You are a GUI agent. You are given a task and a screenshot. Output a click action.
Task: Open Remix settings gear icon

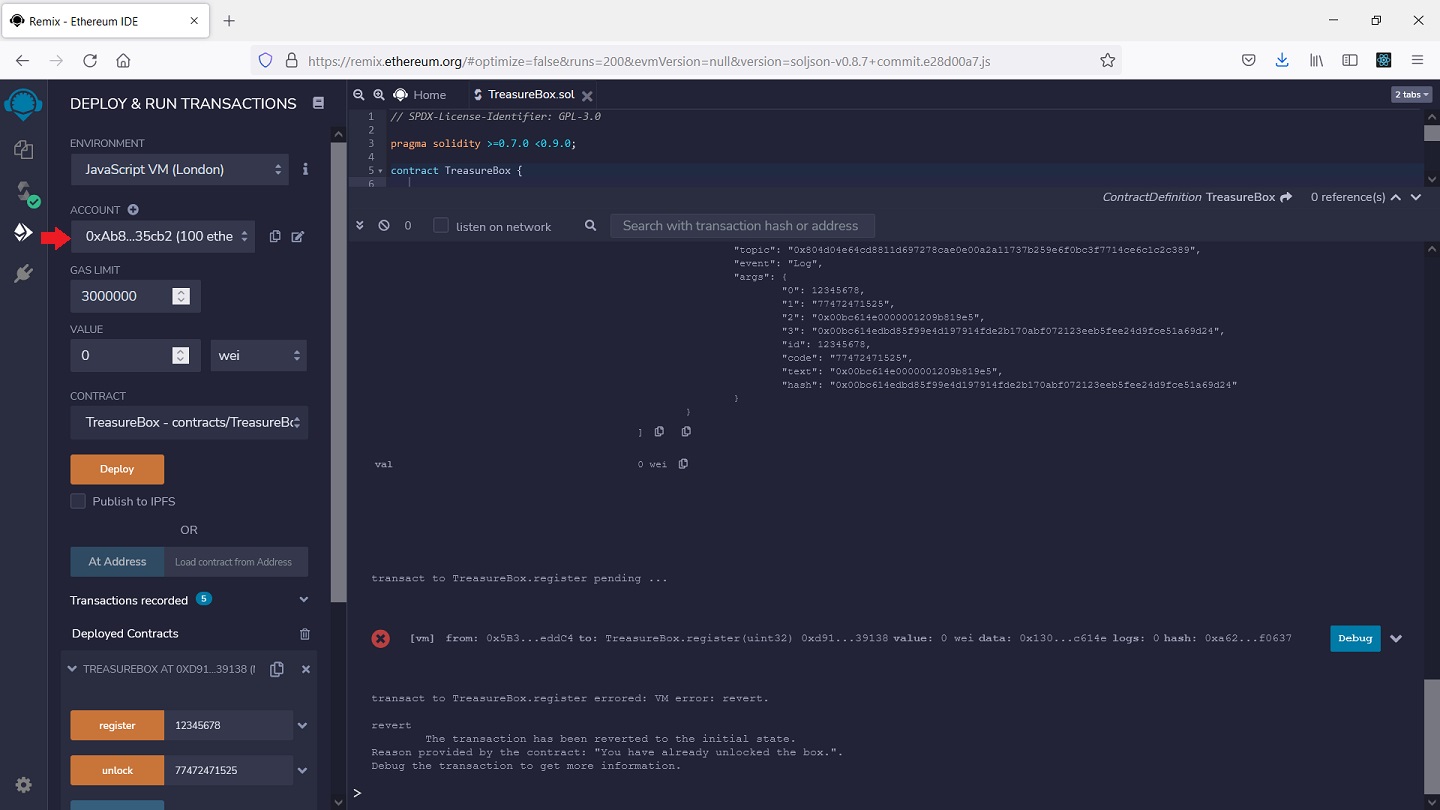(x=23, y=785)
